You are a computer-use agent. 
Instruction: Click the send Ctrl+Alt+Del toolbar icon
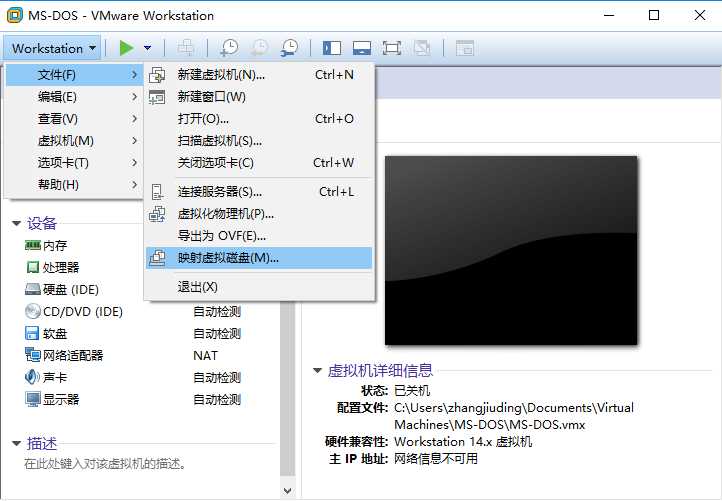click(x=186, y=48)
